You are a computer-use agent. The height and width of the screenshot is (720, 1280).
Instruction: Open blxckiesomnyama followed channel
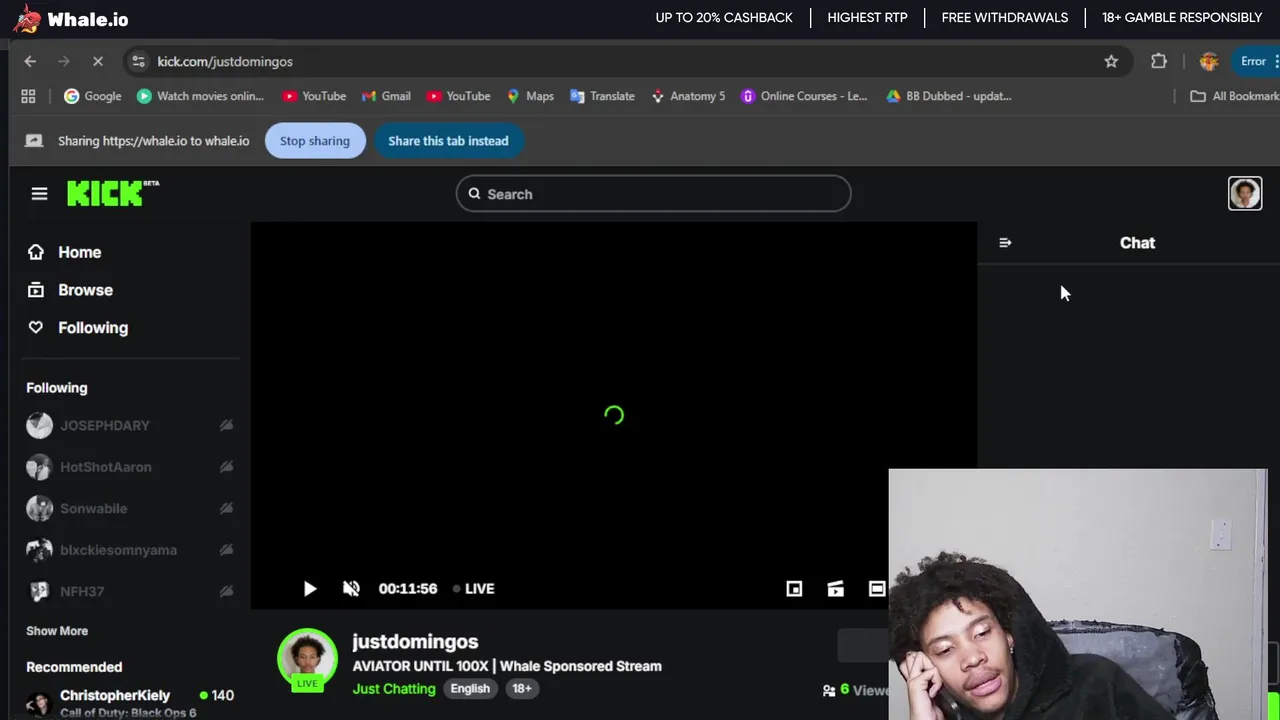tap(130, 550)
